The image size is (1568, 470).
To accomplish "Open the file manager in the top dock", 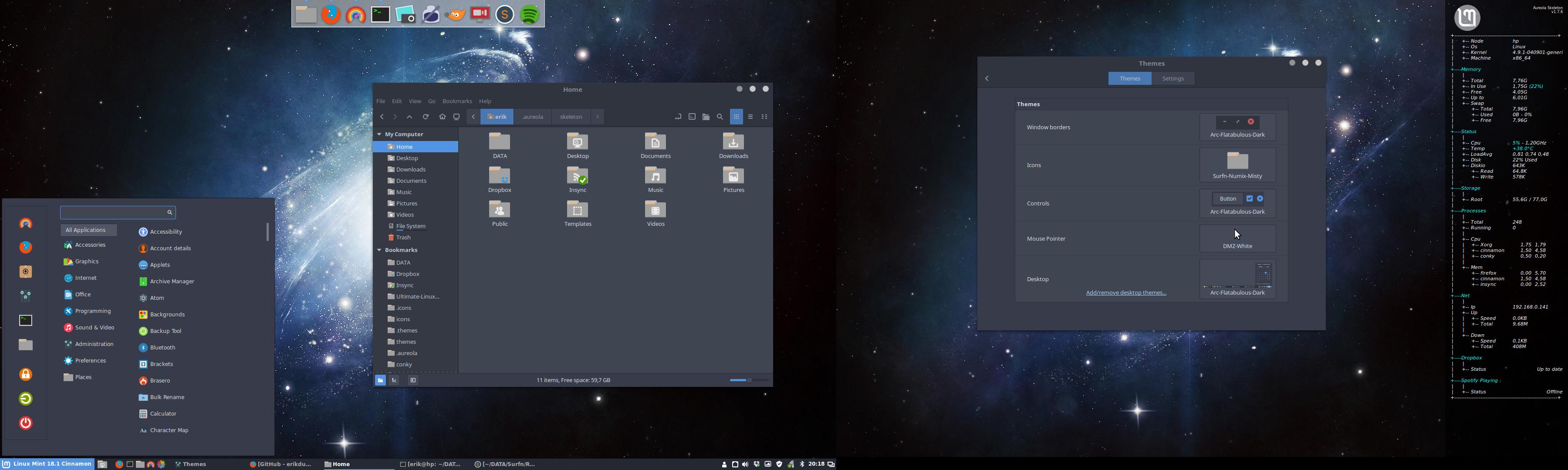I will coord(306,15).
